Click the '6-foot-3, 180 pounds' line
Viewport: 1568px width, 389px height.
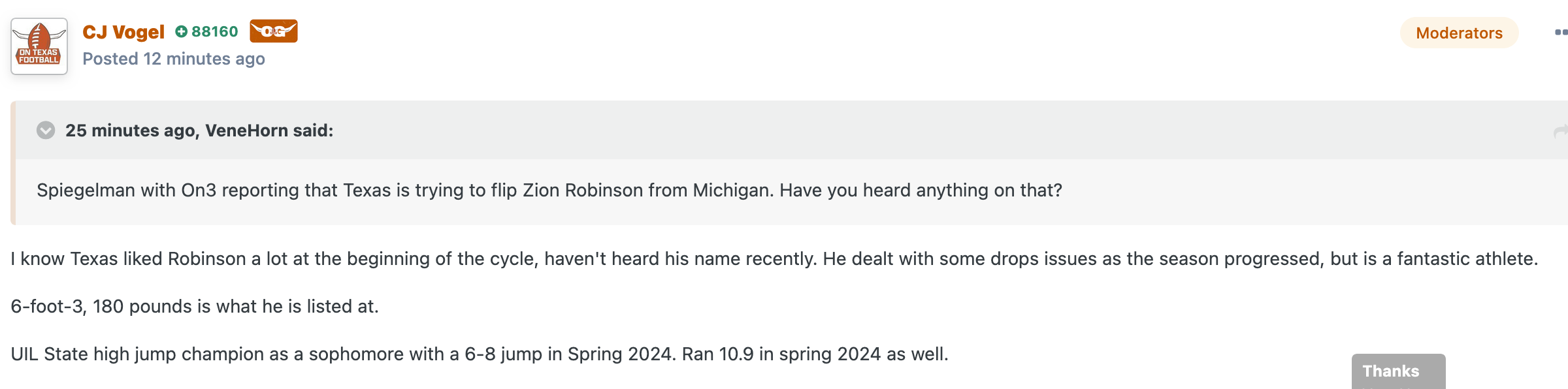click(x=195, y=306)
